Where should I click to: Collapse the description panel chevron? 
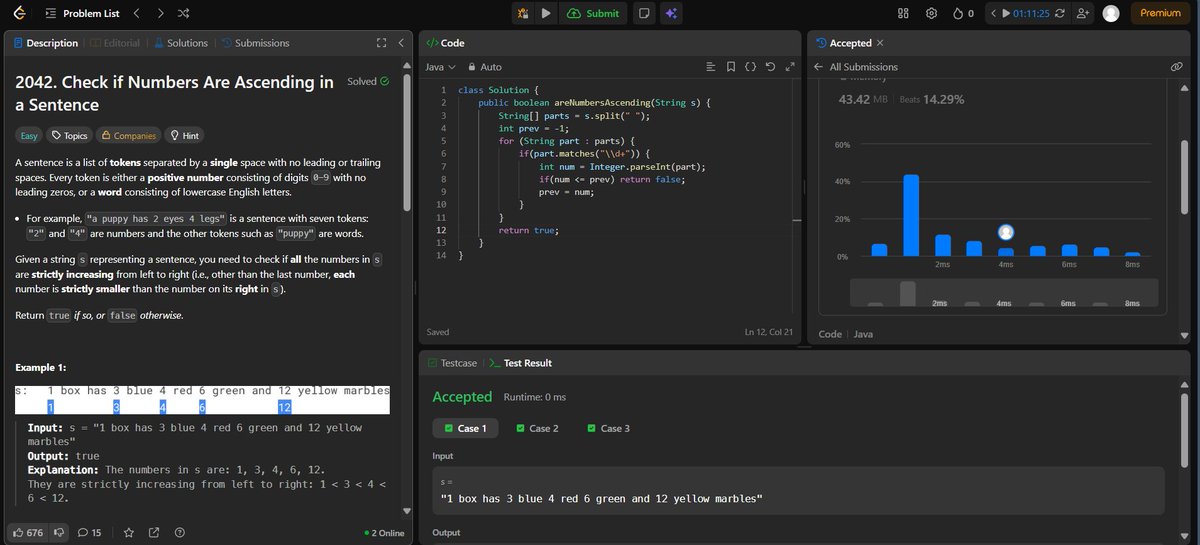(400, 43)
